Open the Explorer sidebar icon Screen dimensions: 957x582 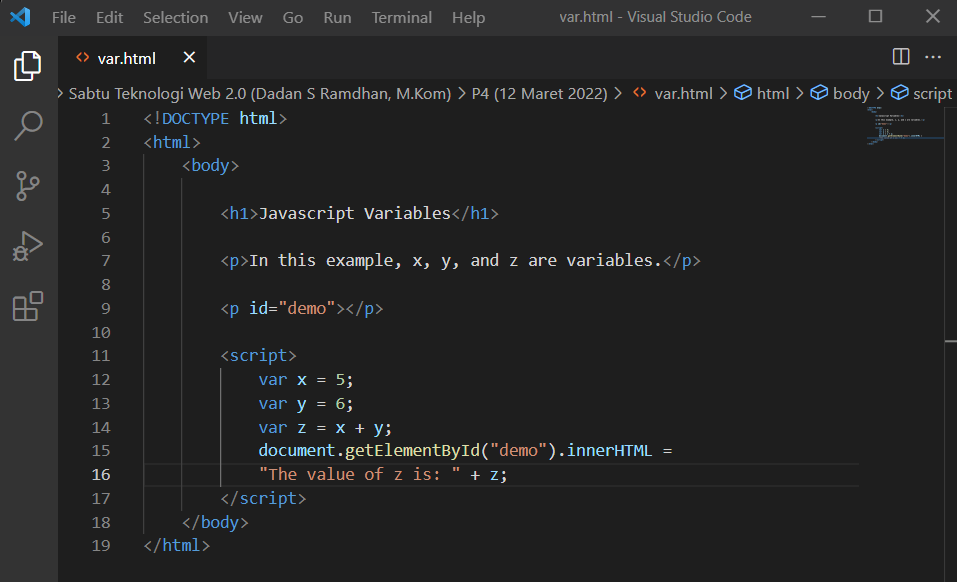pyautogui.click(x=27, y=63)
